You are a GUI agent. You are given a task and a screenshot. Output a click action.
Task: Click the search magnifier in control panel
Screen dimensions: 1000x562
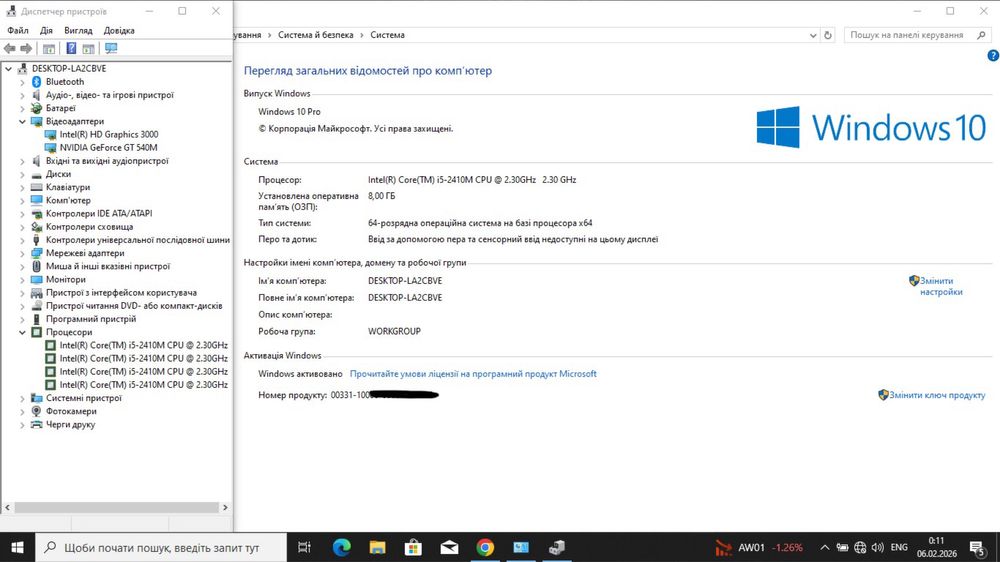982,35
